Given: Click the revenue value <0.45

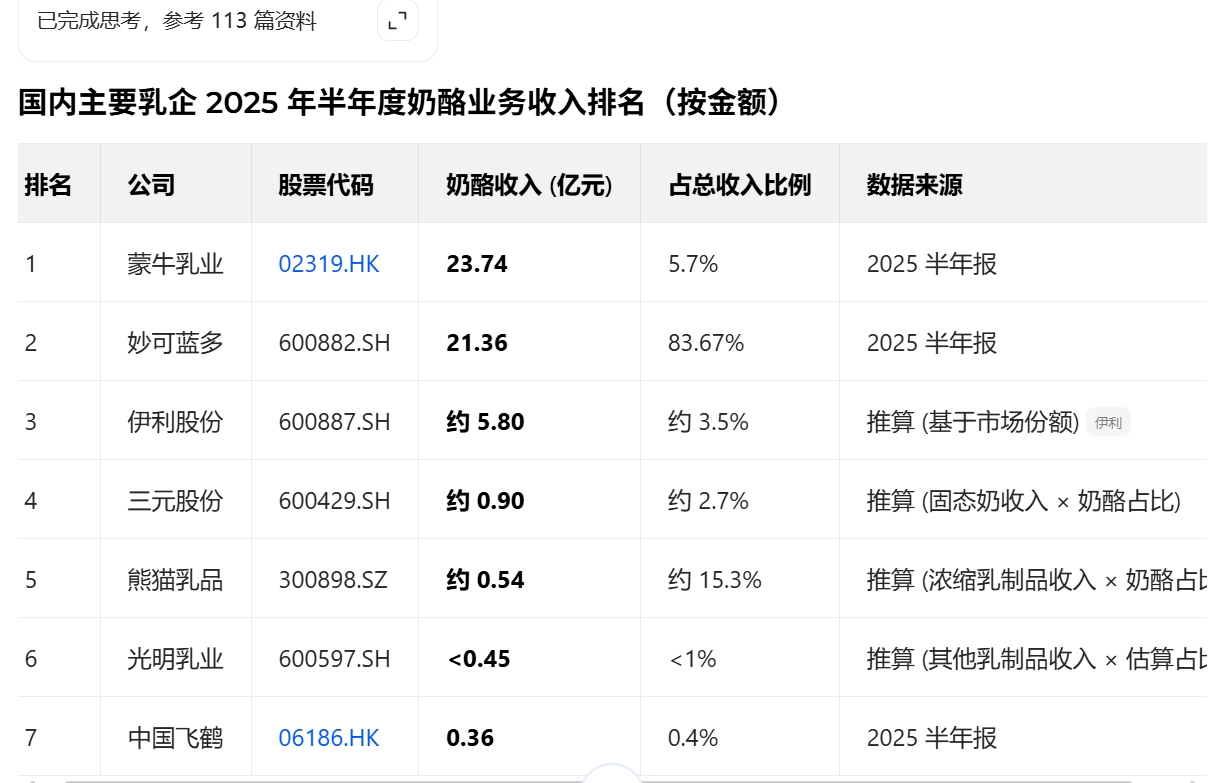Looking at the screenshot, I should [x=480, y=659].
